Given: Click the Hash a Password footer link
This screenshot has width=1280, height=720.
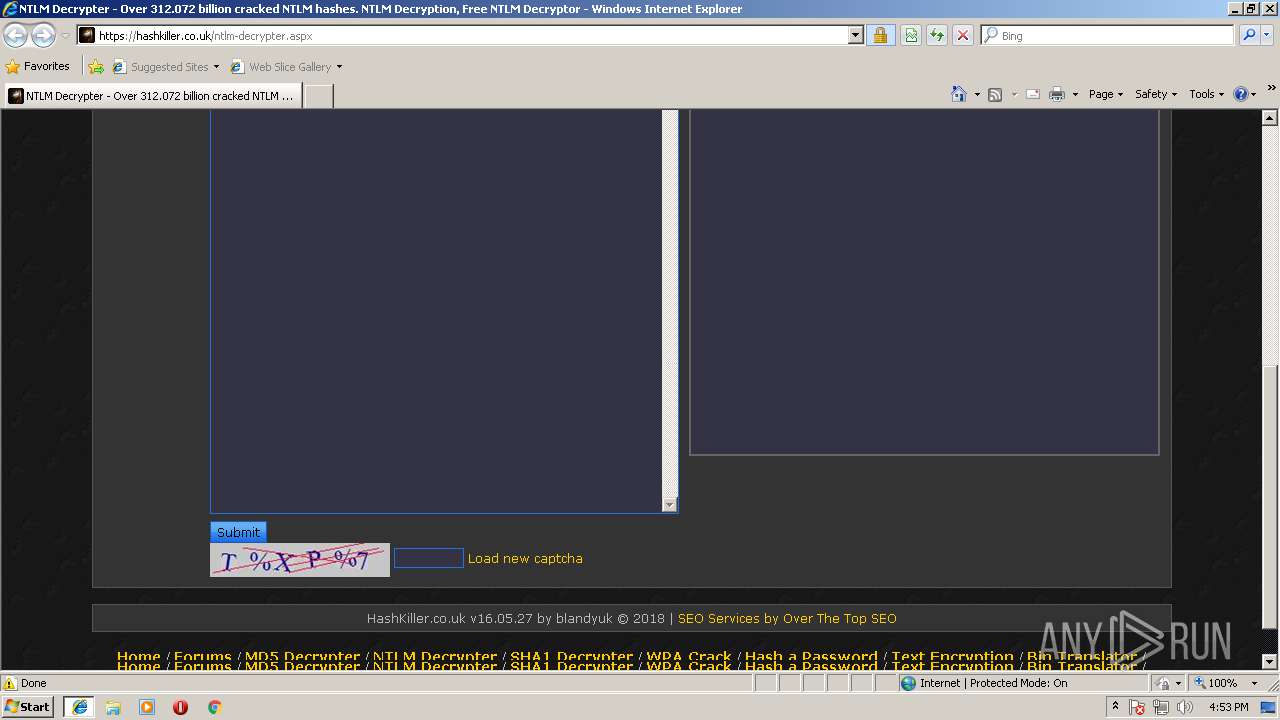Looking at the screenshot, I should (x=811, y=658).
